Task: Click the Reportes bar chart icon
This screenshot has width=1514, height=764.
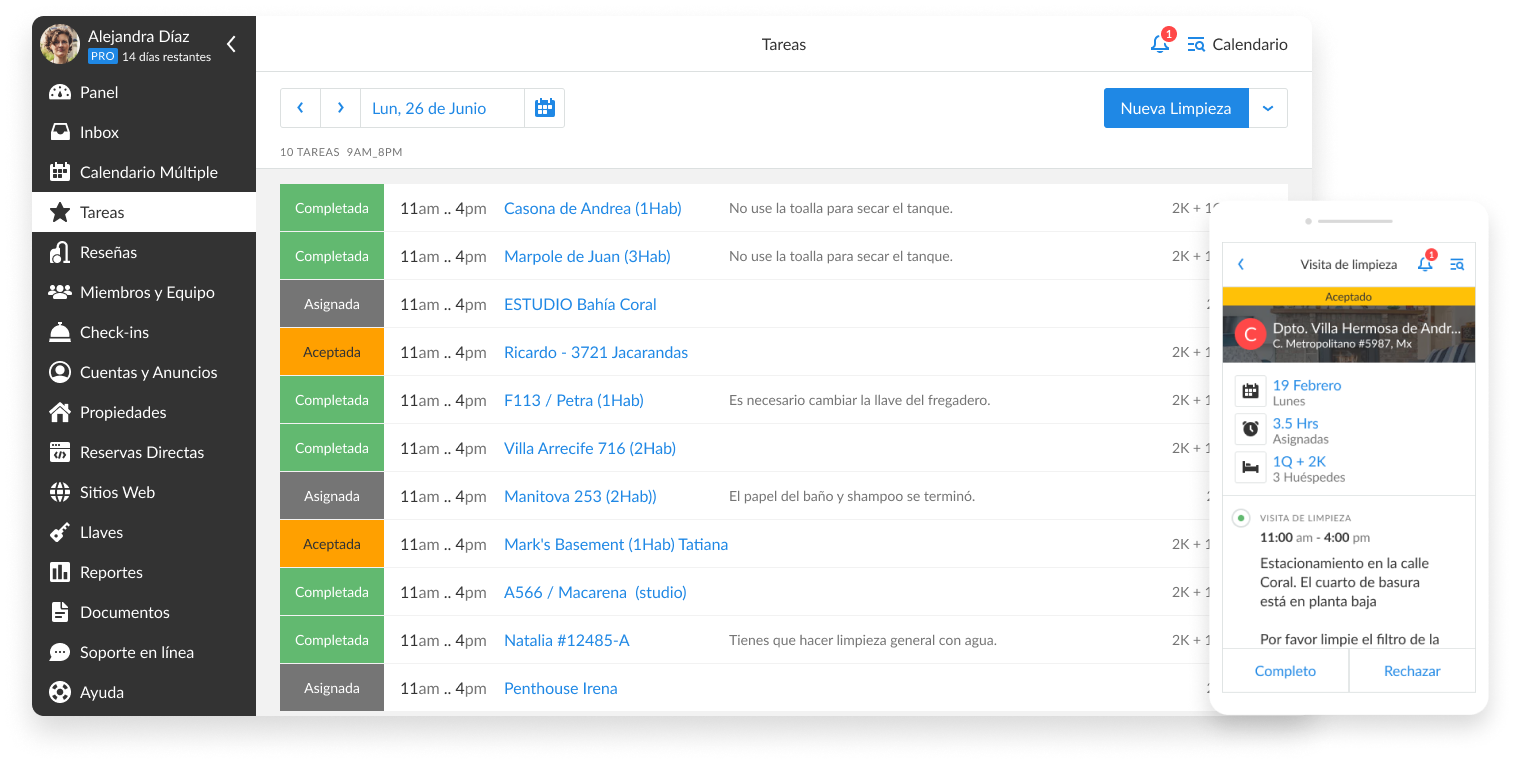Action: coord(60,572)
